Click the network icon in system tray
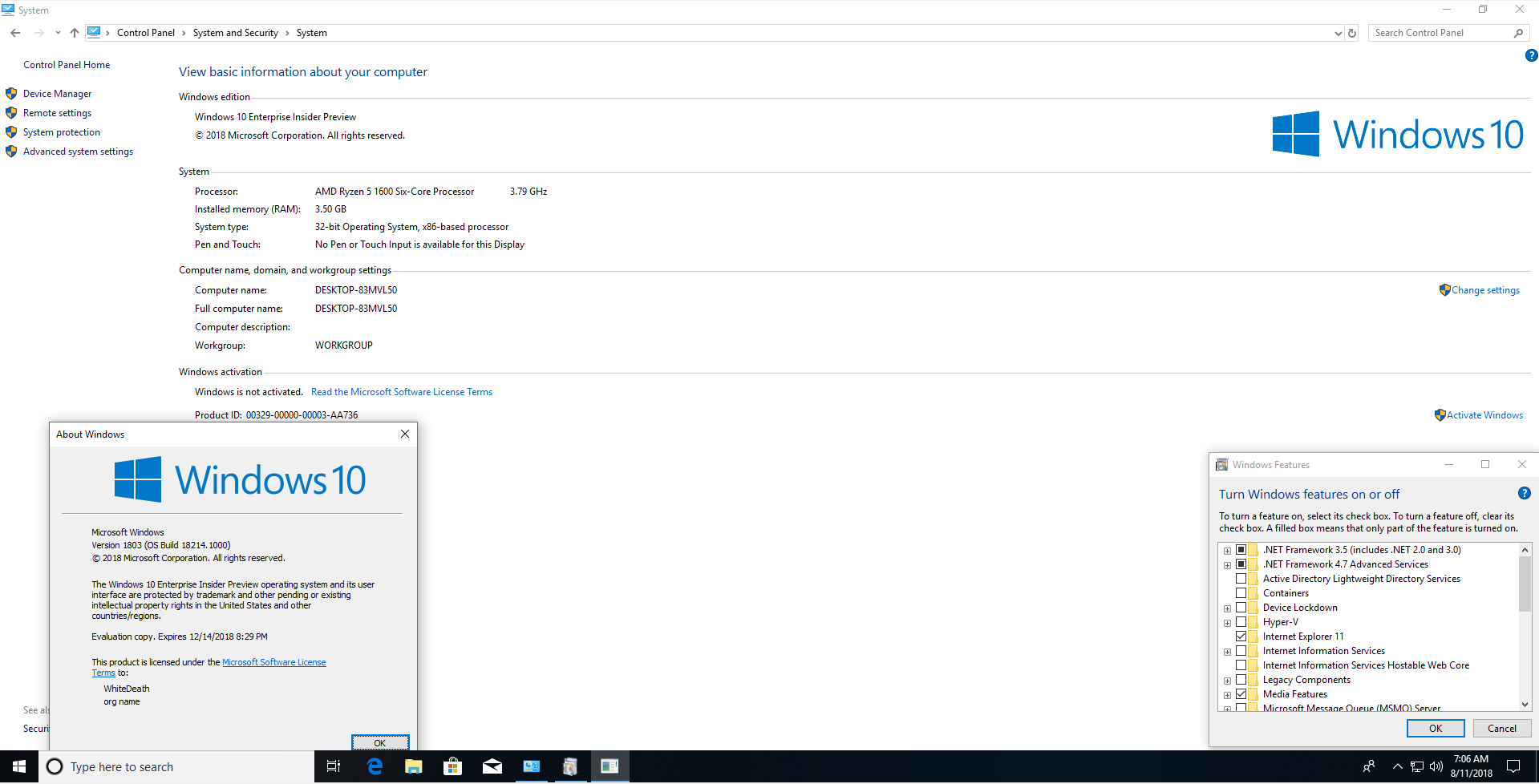This screenshot has height=784, width=1539. pyautogui.click(x=1417, y=766)
